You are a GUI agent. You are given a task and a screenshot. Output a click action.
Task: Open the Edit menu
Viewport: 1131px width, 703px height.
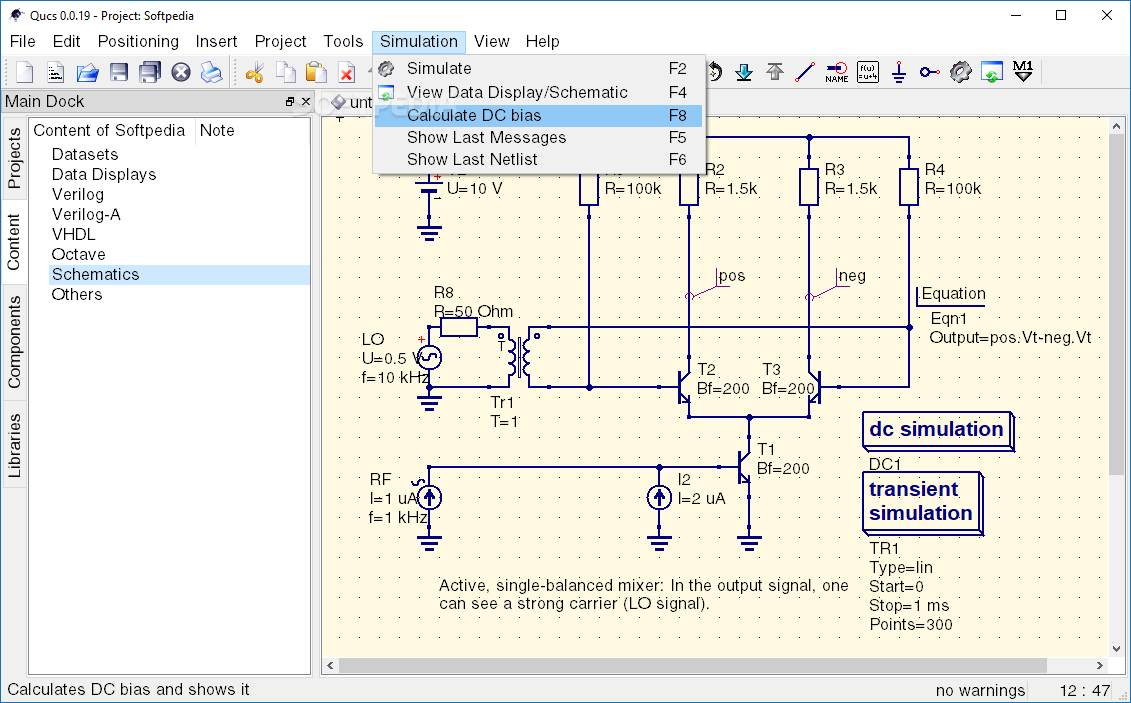pos(66,42)
